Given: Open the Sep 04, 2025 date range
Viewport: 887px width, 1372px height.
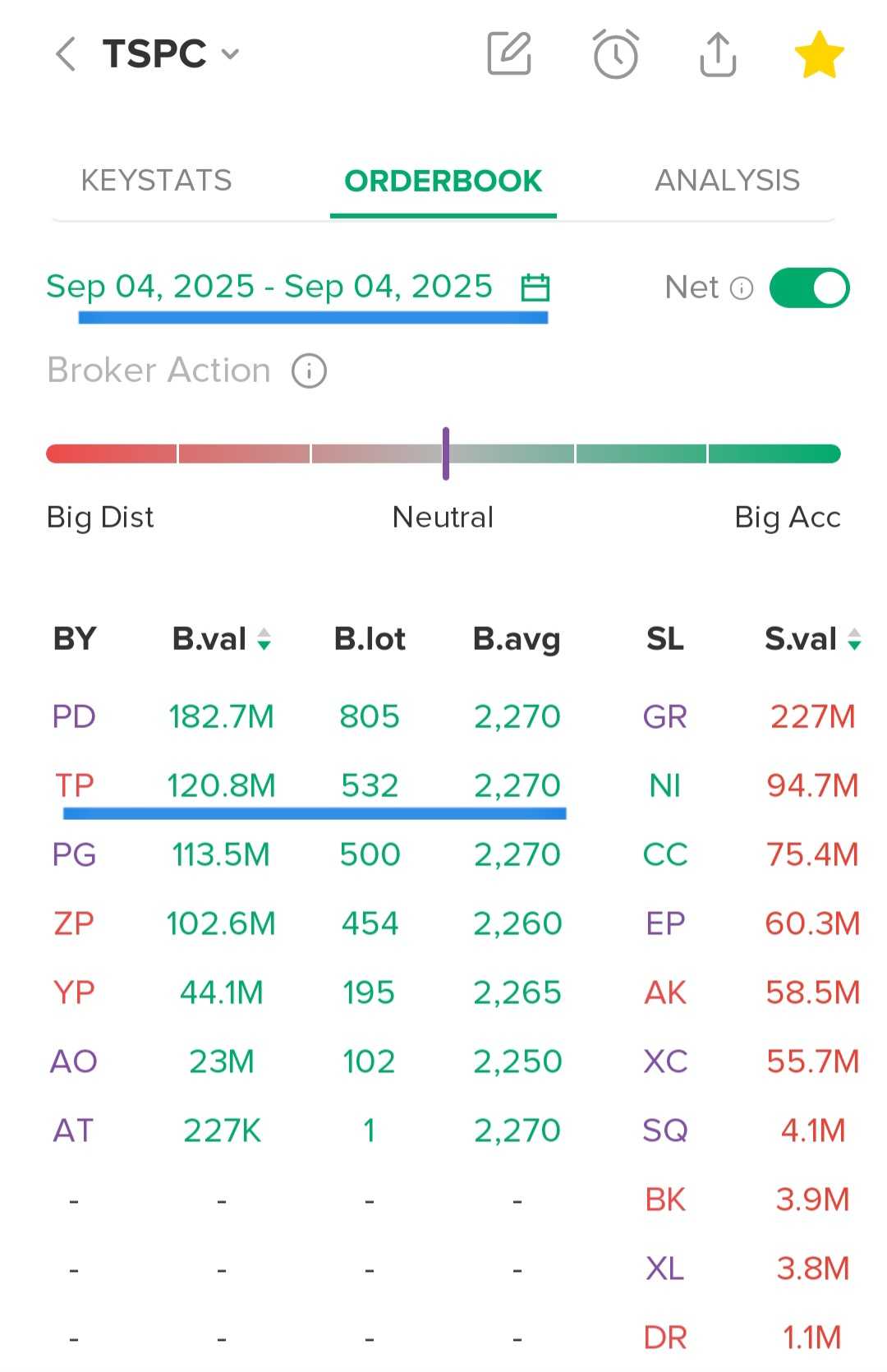Looking at the screenshot, I should coord(269,287).
